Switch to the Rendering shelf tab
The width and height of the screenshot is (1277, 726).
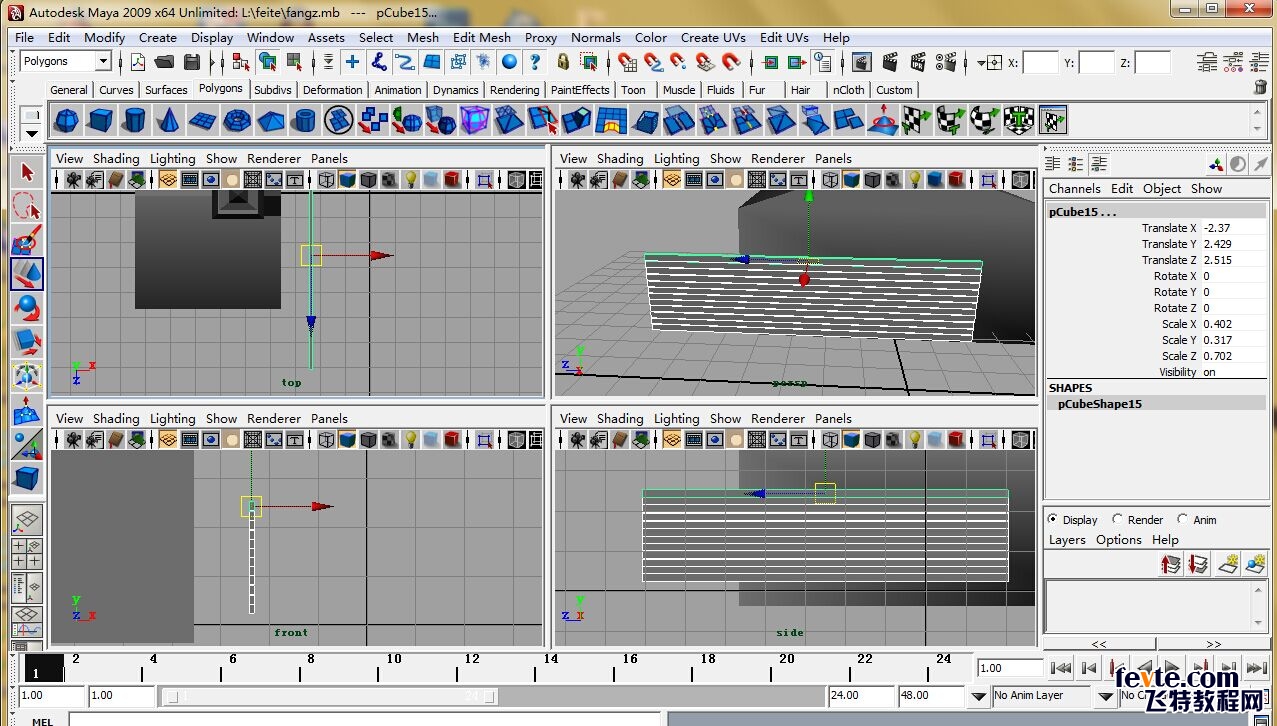click(515, 90)
